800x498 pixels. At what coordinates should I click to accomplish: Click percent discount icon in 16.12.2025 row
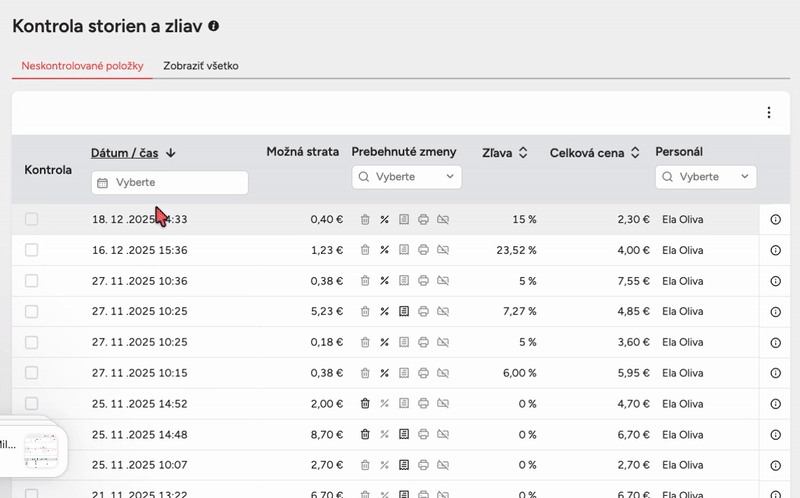pos(384,250)
